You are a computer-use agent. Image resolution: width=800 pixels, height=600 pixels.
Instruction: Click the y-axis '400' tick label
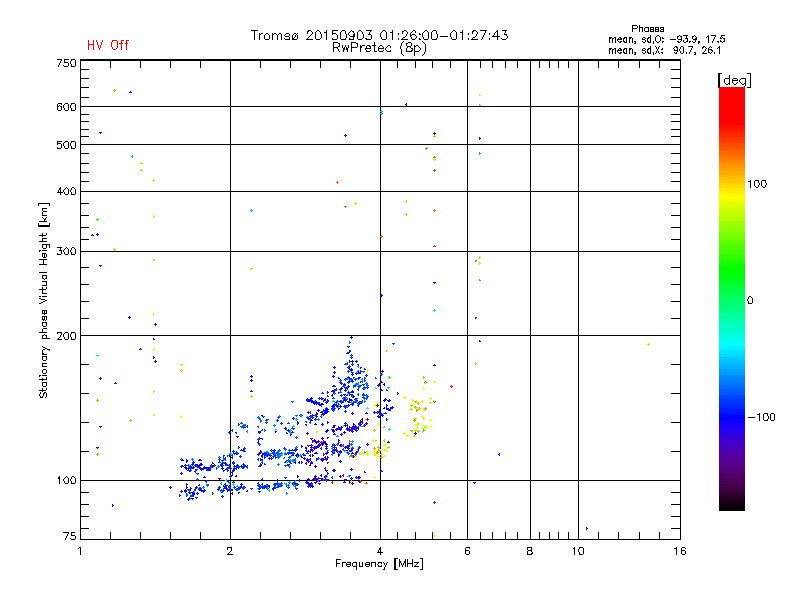(66, 192)
